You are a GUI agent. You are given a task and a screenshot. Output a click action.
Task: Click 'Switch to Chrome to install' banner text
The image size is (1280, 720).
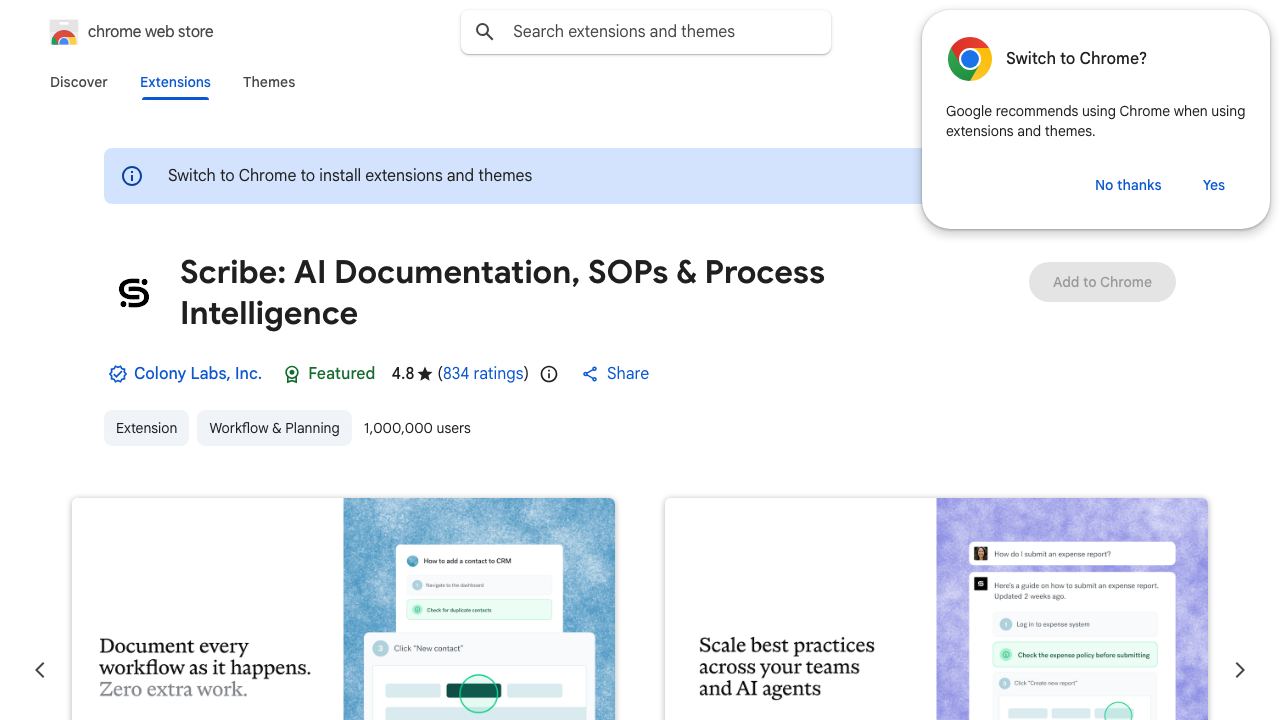pos(350,176)
